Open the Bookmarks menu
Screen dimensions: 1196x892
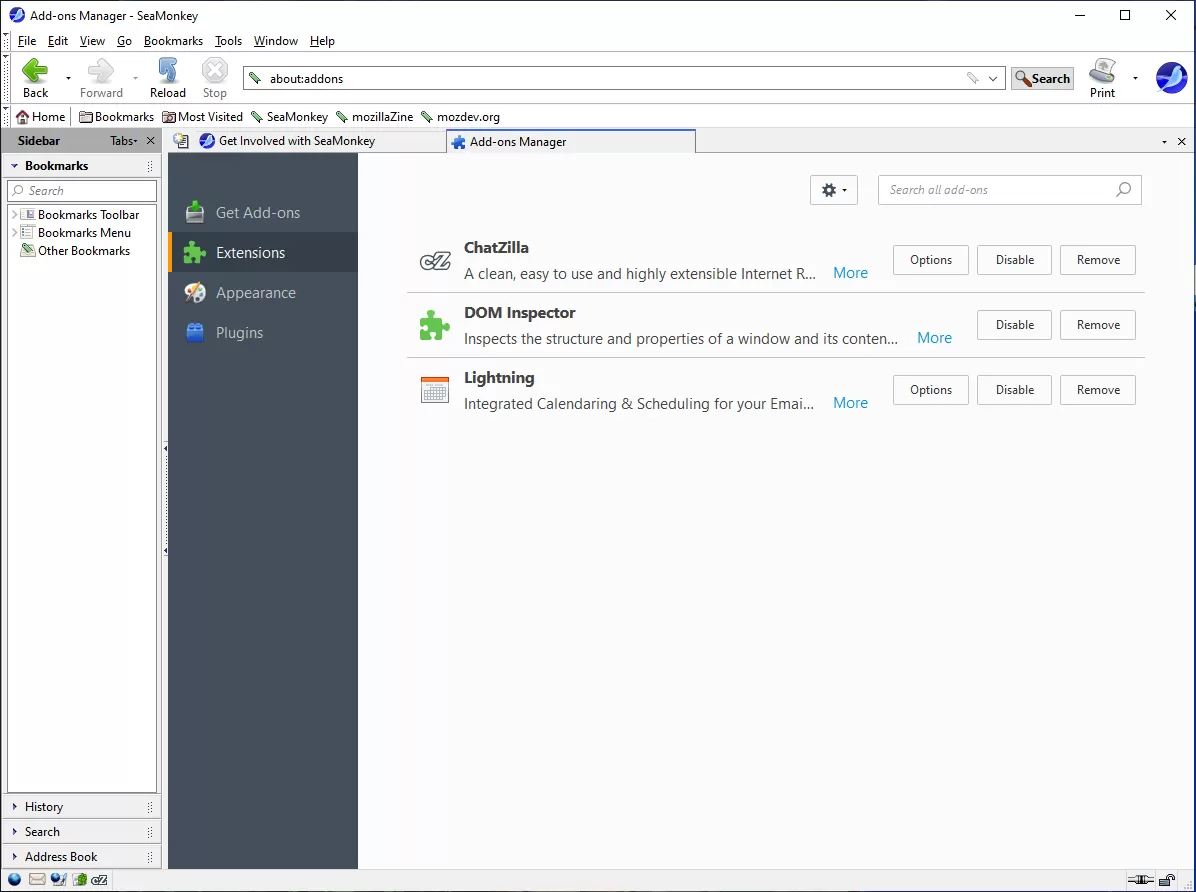(x=173, y=41)
